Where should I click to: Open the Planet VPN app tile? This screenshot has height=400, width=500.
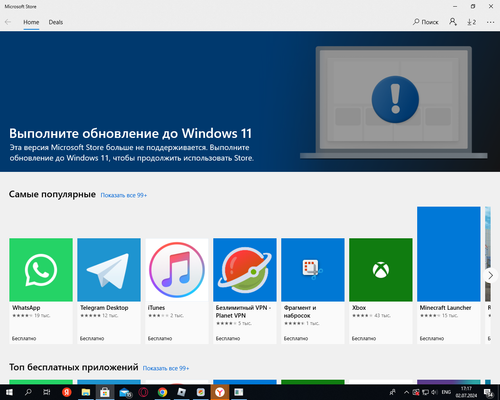tap(245, 291)
